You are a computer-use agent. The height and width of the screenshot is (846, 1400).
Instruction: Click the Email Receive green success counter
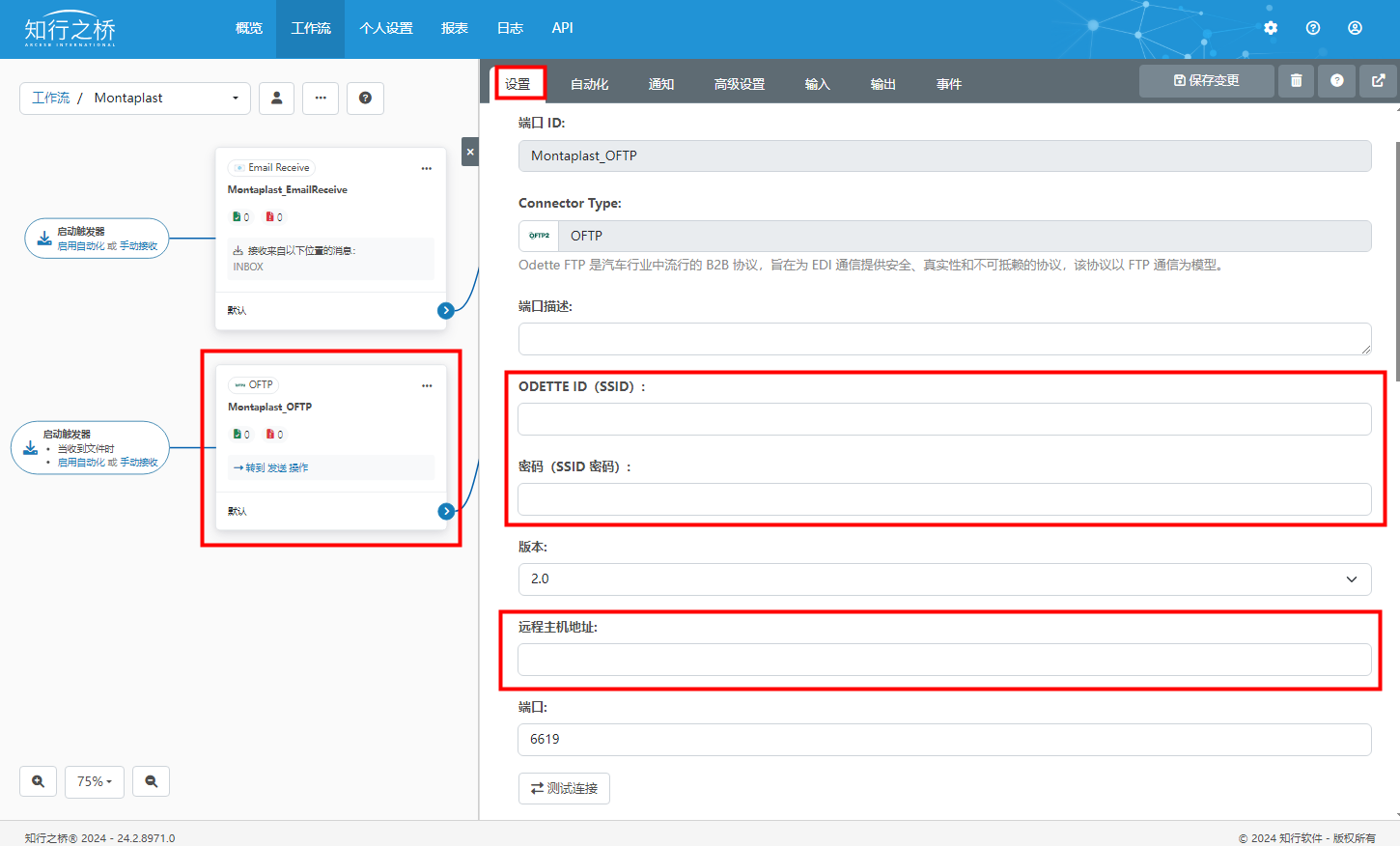point(240,217)
